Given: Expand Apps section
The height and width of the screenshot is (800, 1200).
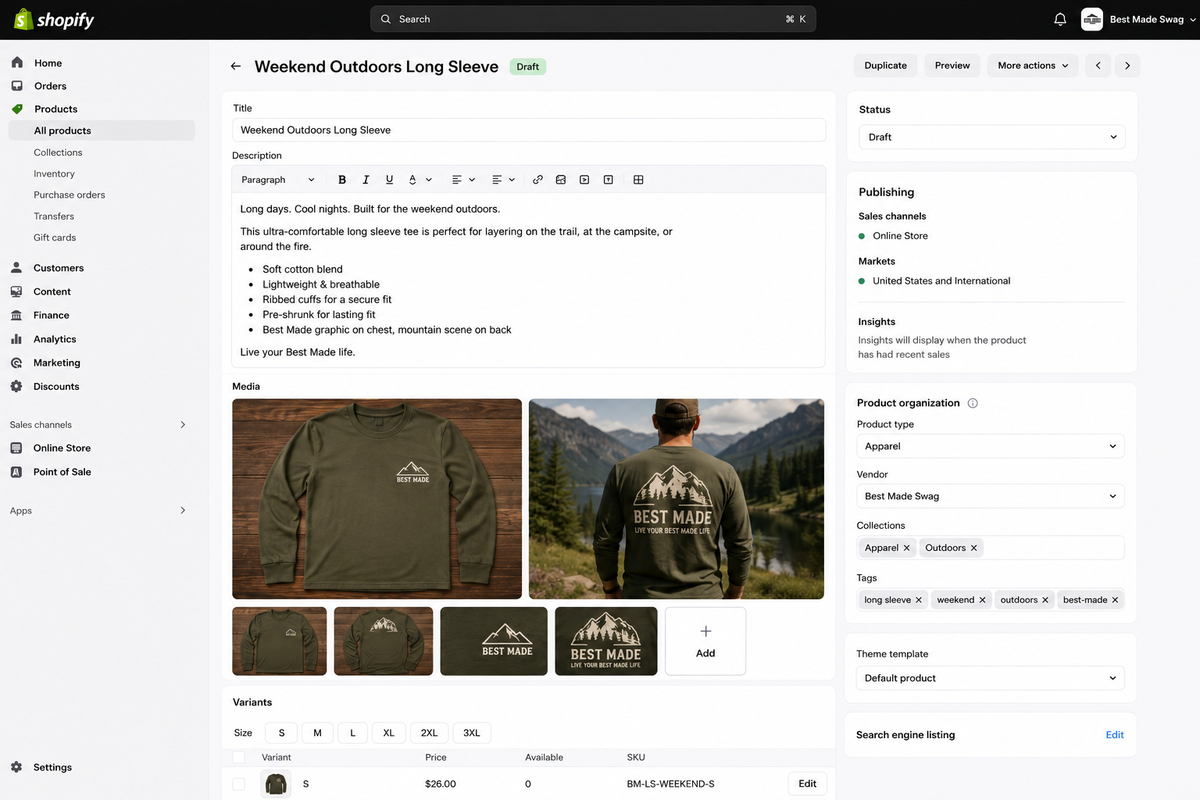Looking at the screenshot, I should click(183, 511).
